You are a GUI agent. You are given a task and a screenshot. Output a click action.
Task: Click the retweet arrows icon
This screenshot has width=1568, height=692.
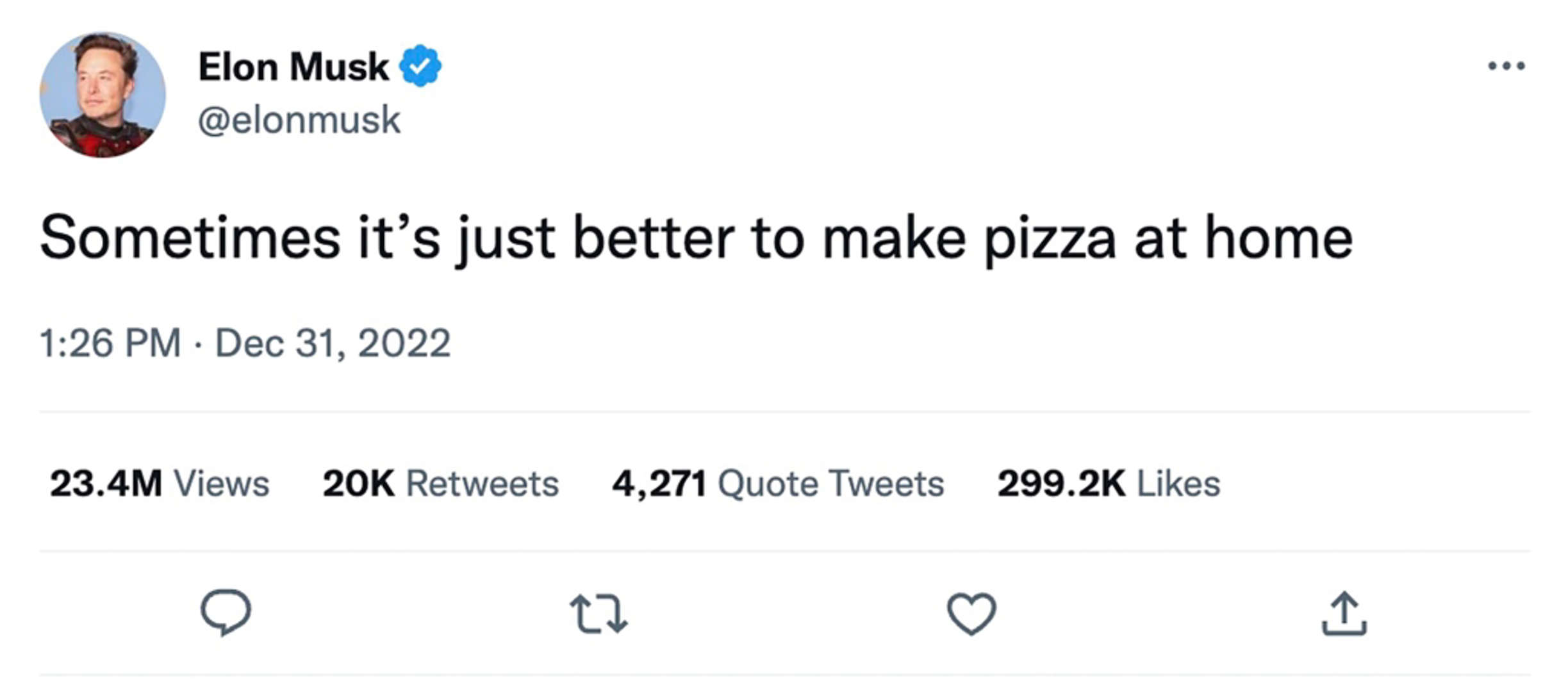pos(598,614)
